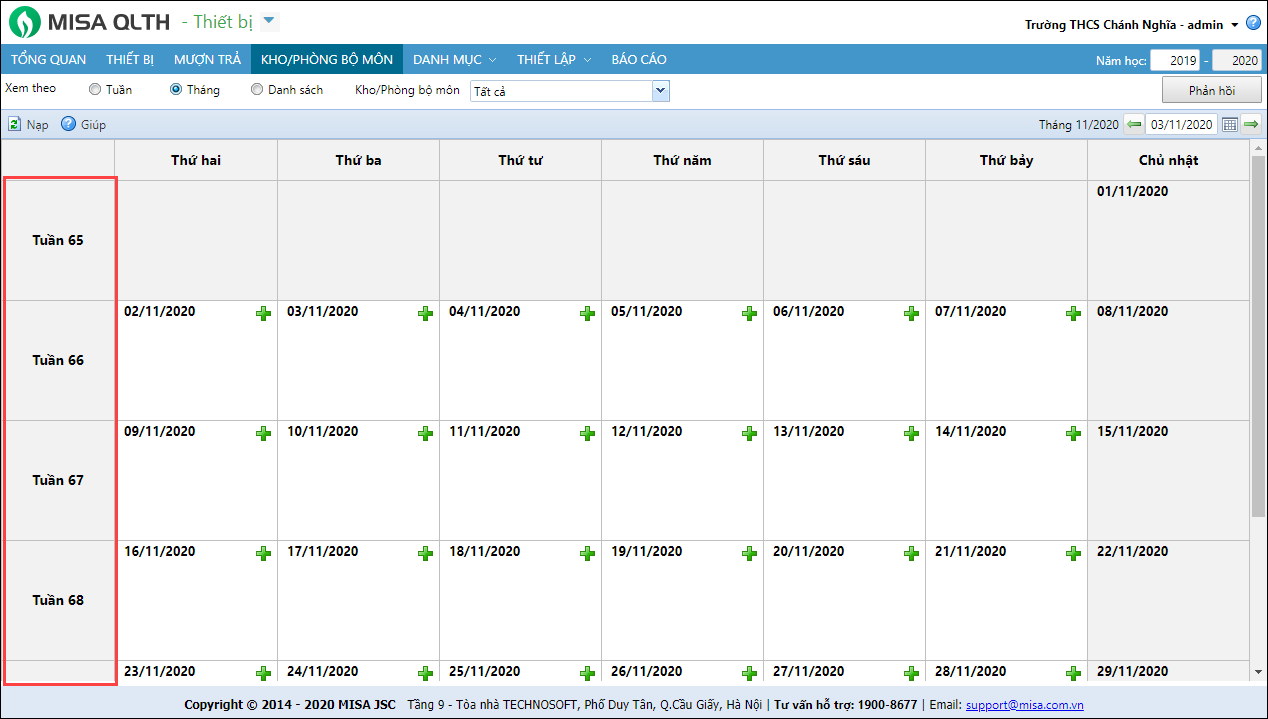Screen dimensions: 1268x719
Task: Add entry on 11/11/2020 with plus icon
Action: click(587, 433)
